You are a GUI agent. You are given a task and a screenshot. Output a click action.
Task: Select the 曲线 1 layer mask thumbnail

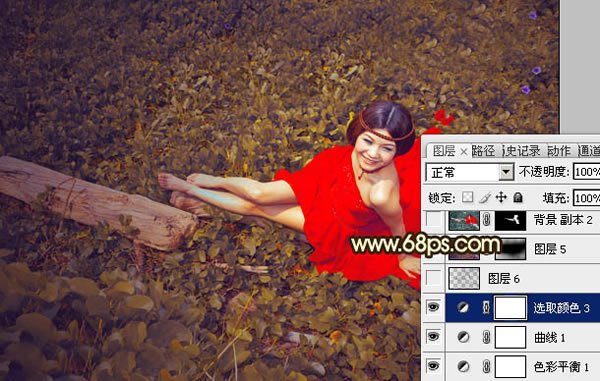pyautogui.click(x=510, y=337)
